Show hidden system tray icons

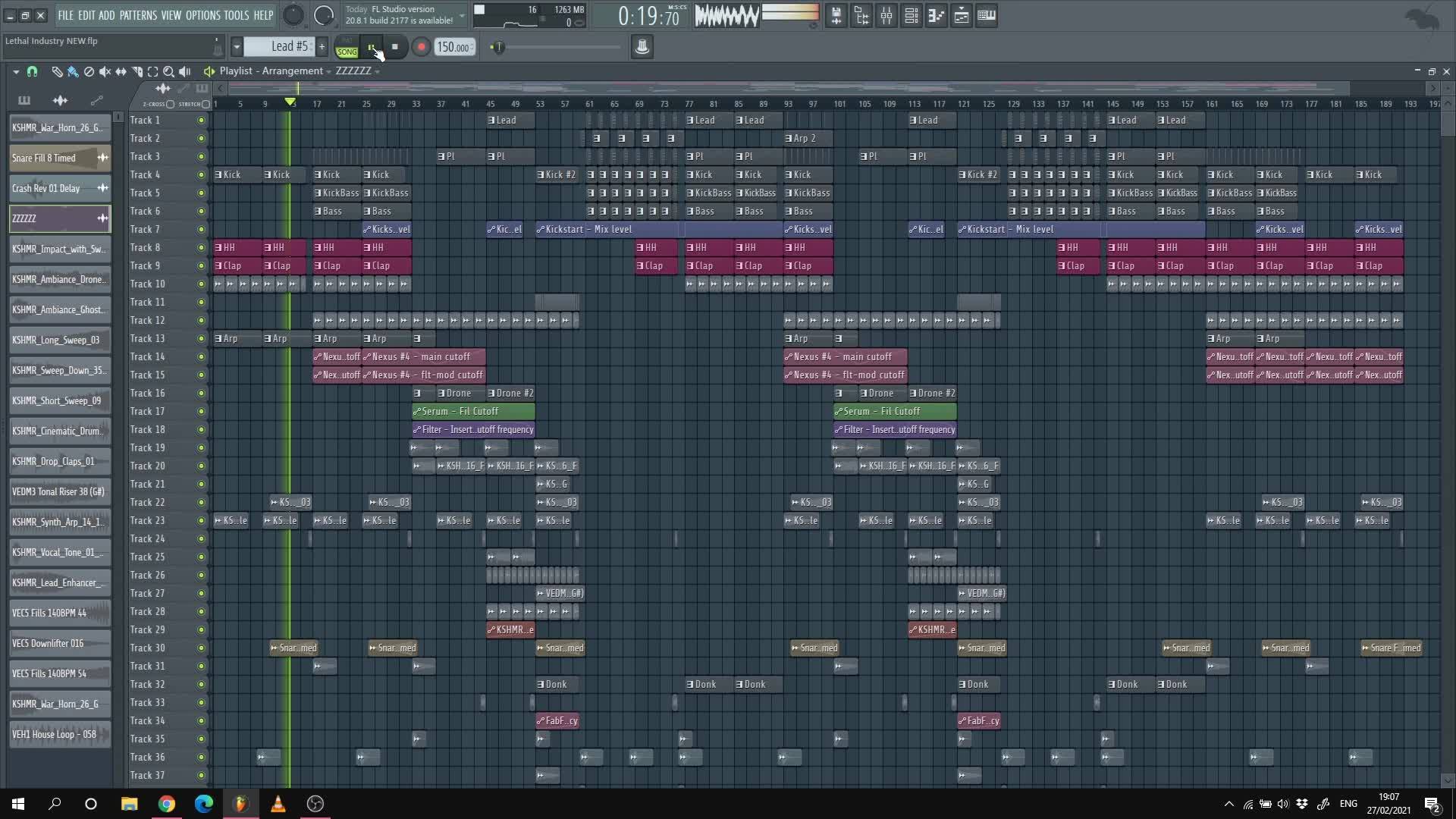tap(1228, 804)
